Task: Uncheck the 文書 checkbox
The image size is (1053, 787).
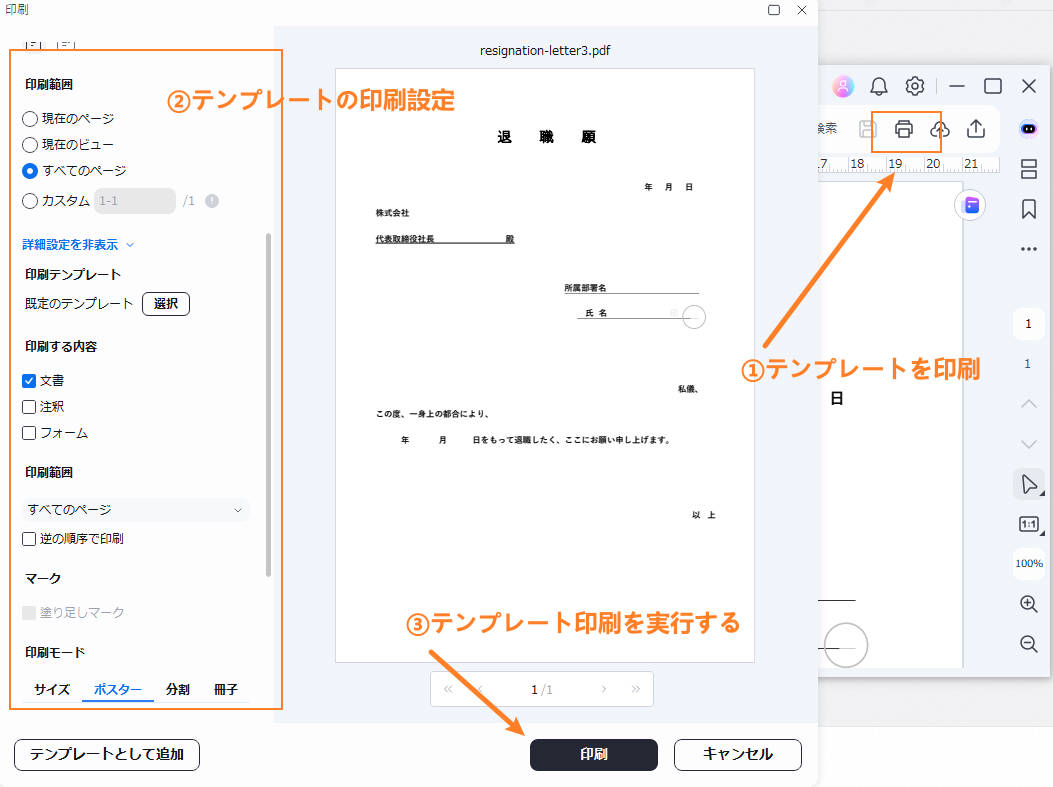Action: point(30,381)
